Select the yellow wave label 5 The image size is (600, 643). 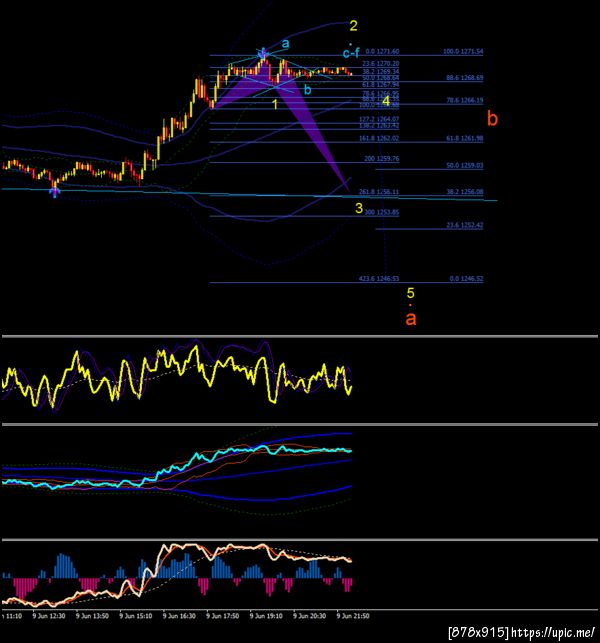[x=410, y=293]
